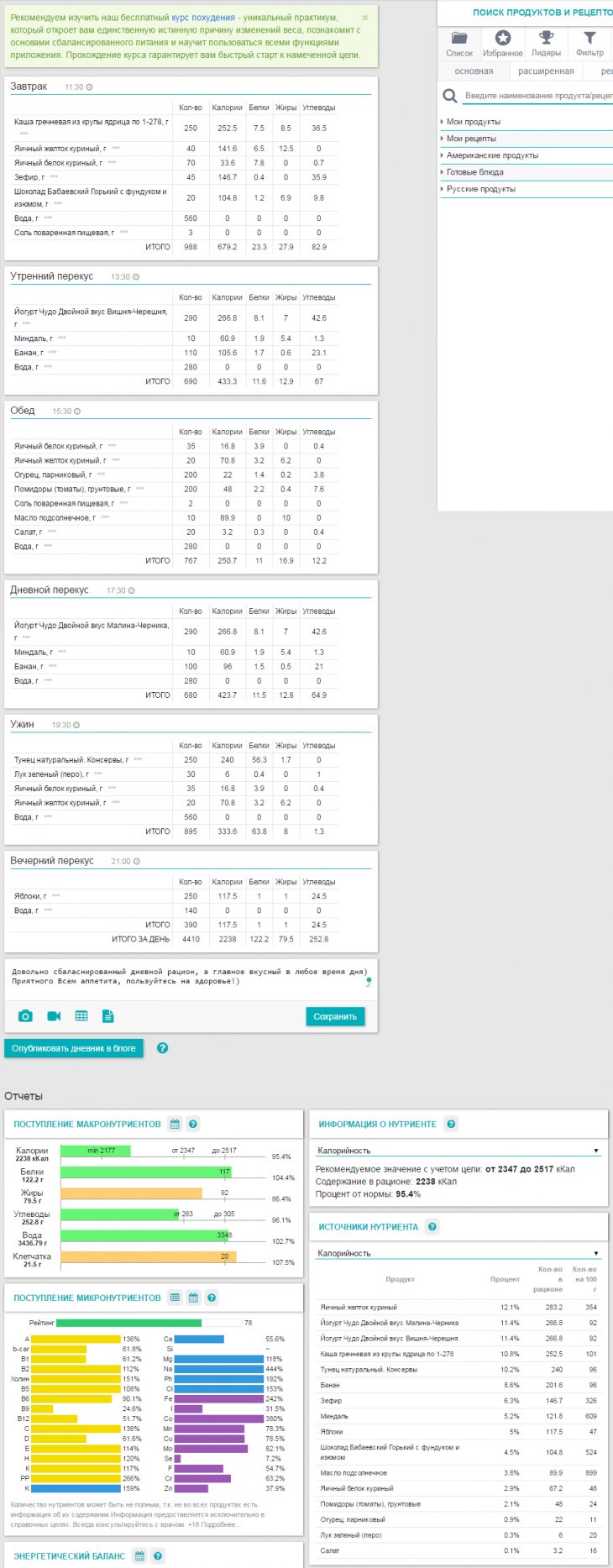Viewport: 613px width, 1568px height.
Task: Expand the Мои продукты category
Action: coord(473,122)
